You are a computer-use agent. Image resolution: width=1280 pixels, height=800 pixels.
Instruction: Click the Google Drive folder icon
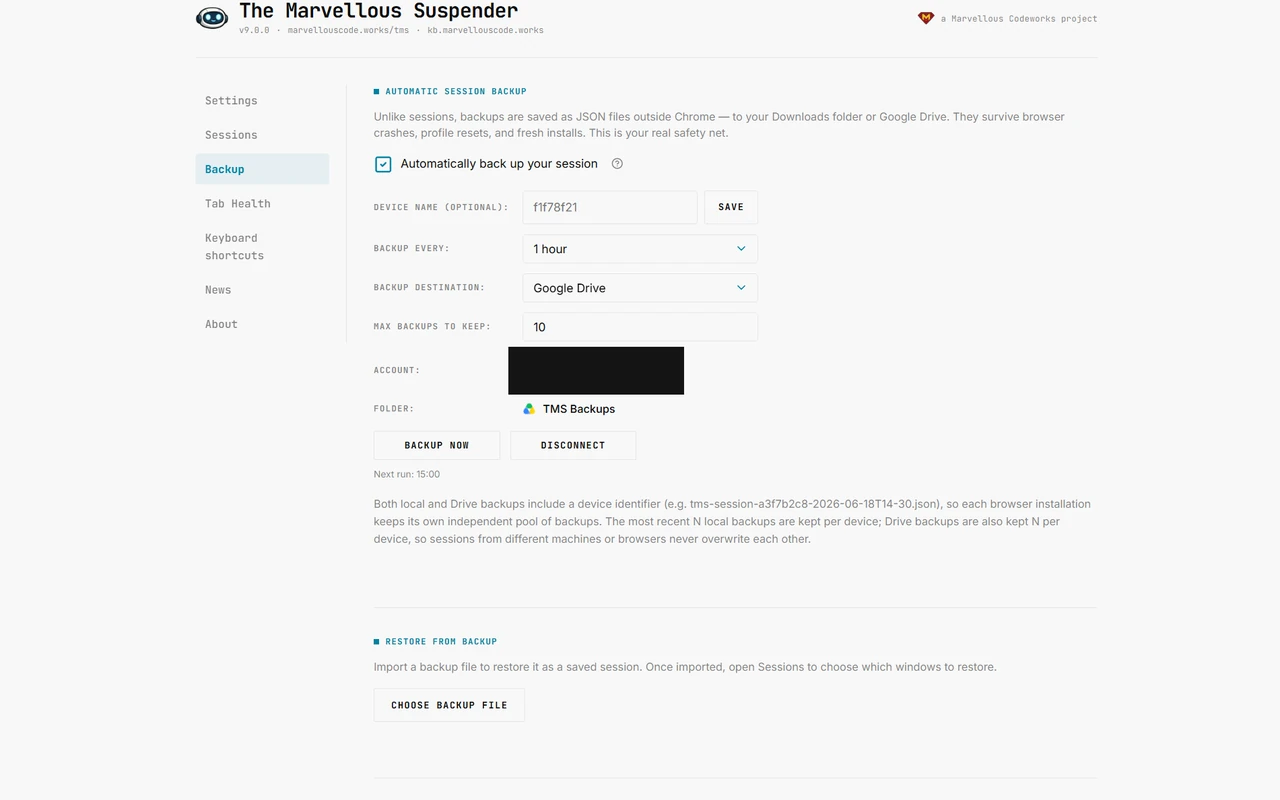tap(529, 409)
